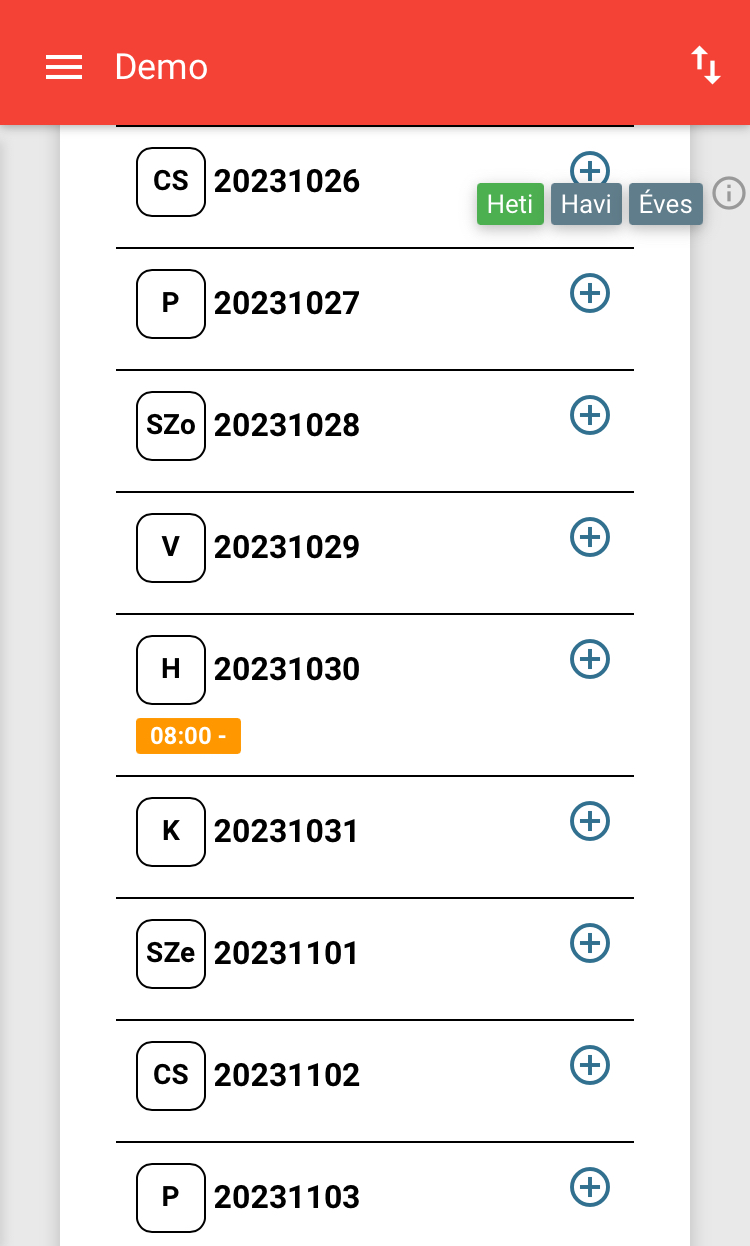Select the SZe day badge for 20231101

[x=171, y=954]
